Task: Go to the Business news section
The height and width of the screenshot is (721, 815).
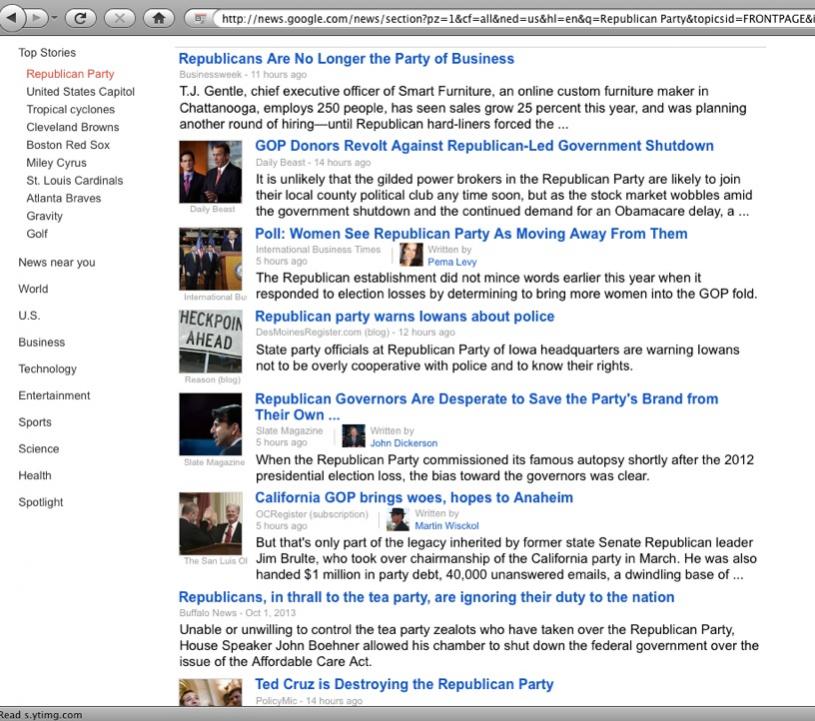Action: click(42, 342)
